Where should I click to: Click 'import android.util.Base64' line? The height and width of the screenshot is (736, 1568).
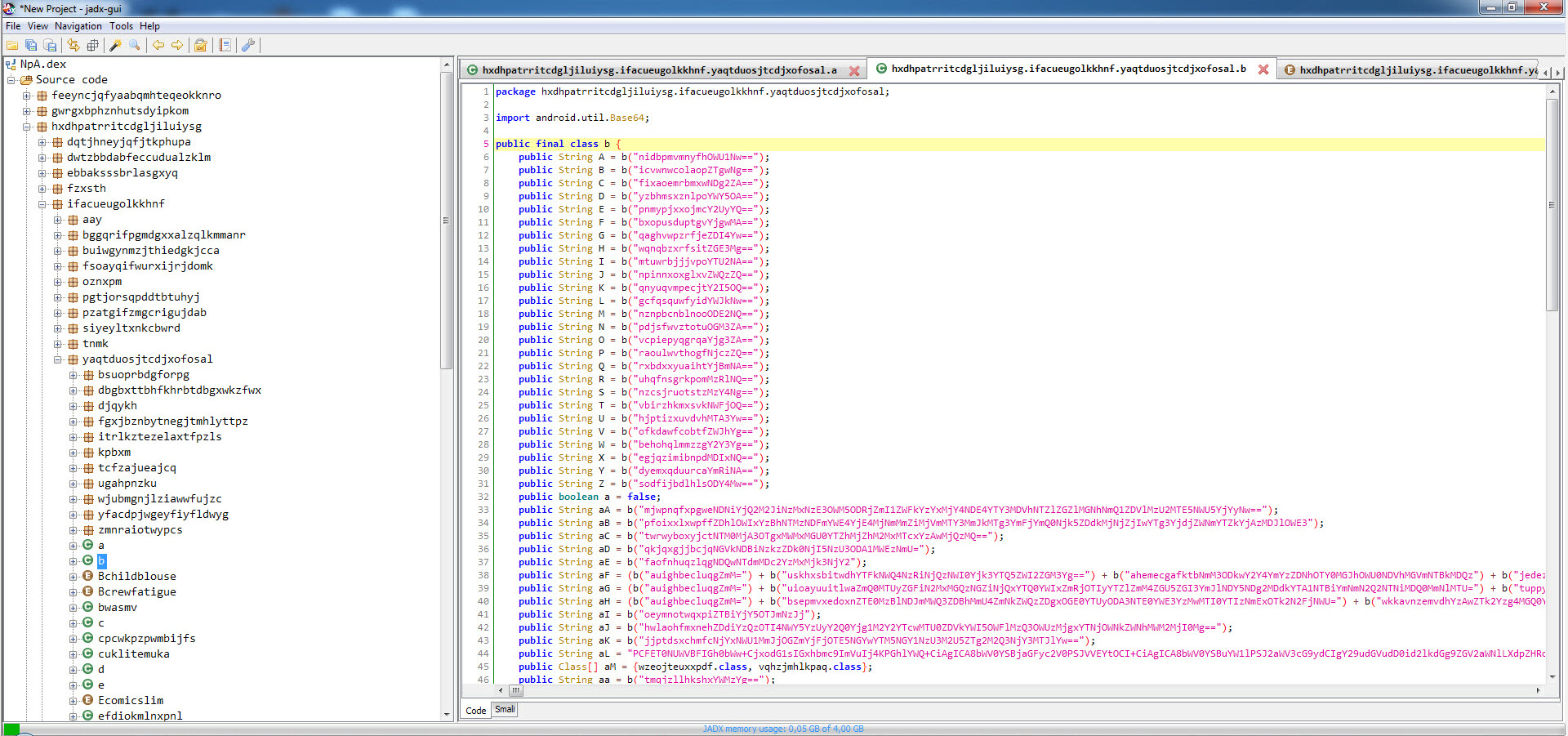point(572,118)
